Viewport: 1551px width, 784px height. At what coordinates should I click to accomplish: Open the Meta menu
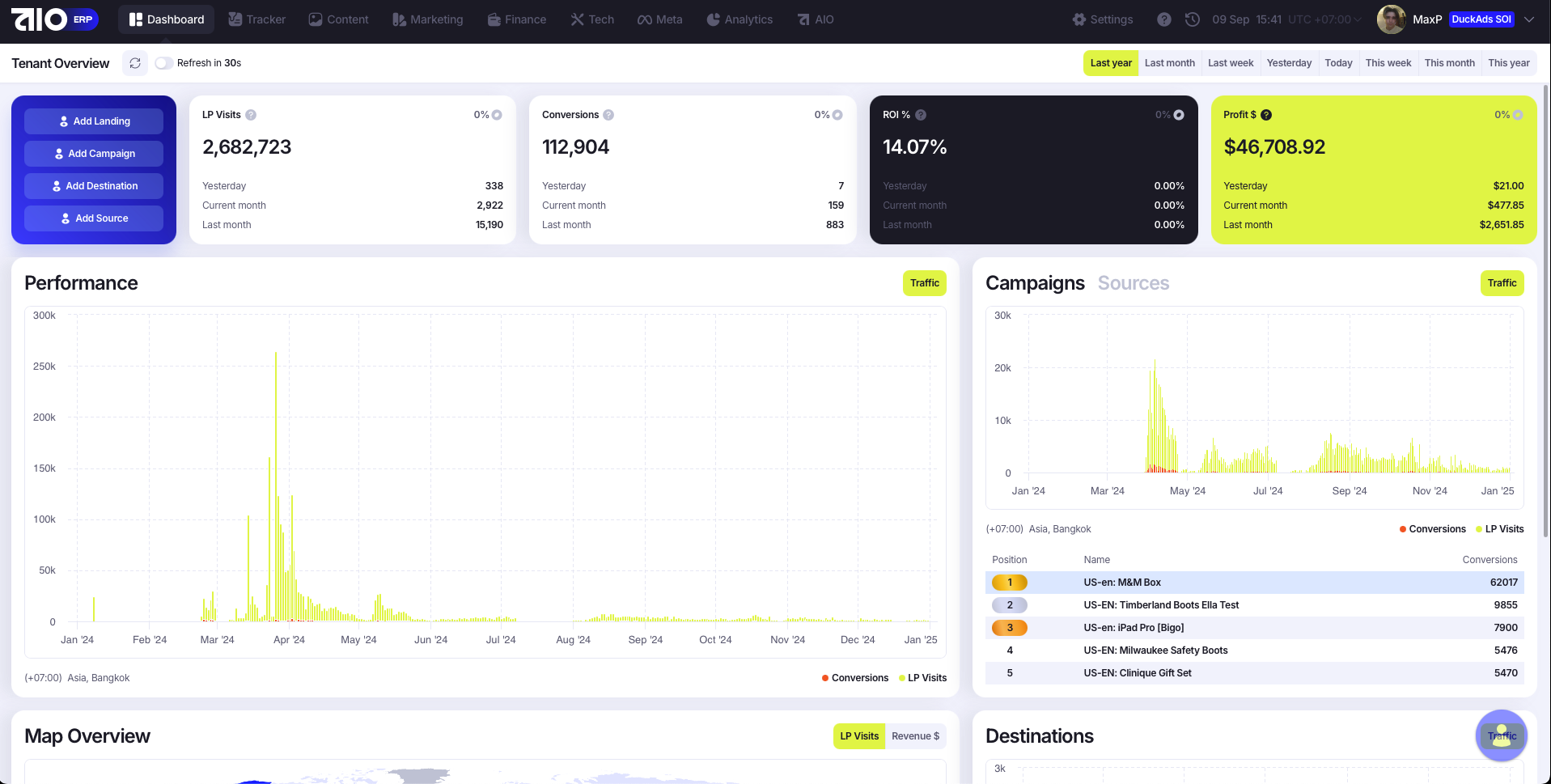[659, 19]
